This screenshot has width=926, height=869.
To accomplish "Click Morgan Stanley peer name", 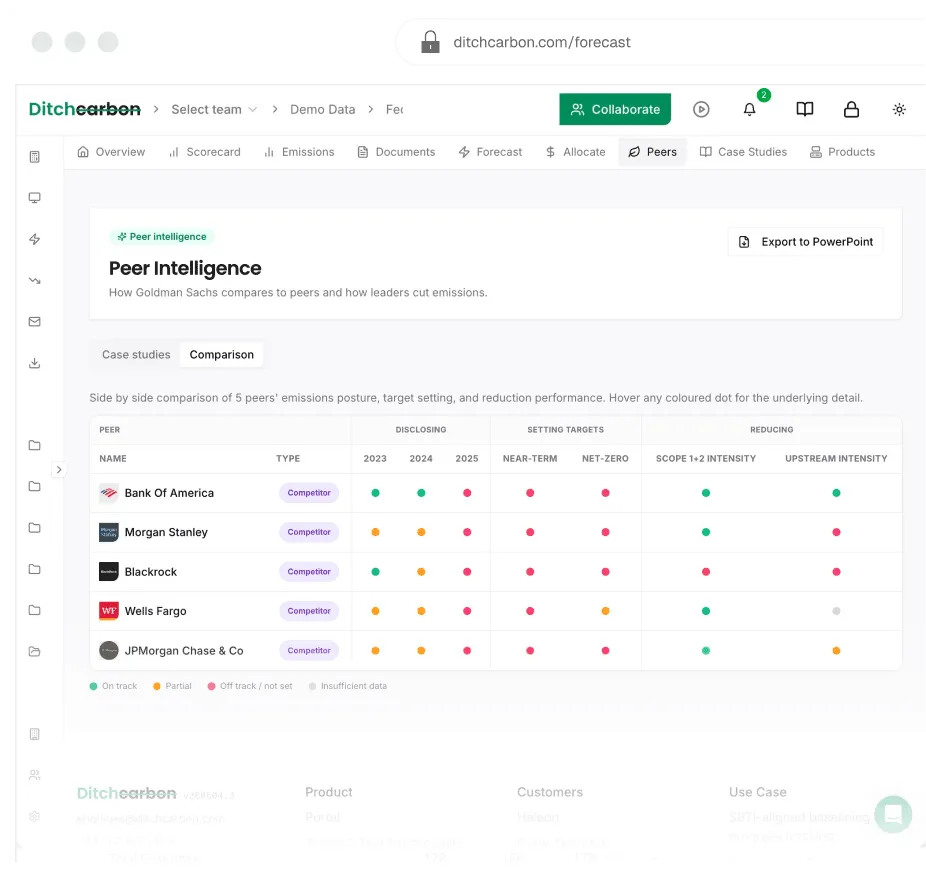I will click(166, 532).
